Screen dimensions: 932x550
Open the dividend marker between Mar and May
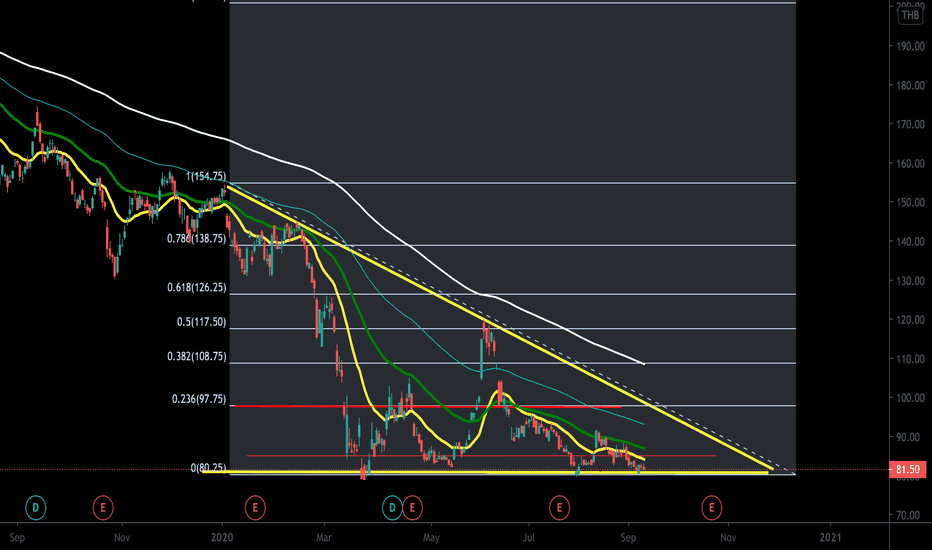392,508
